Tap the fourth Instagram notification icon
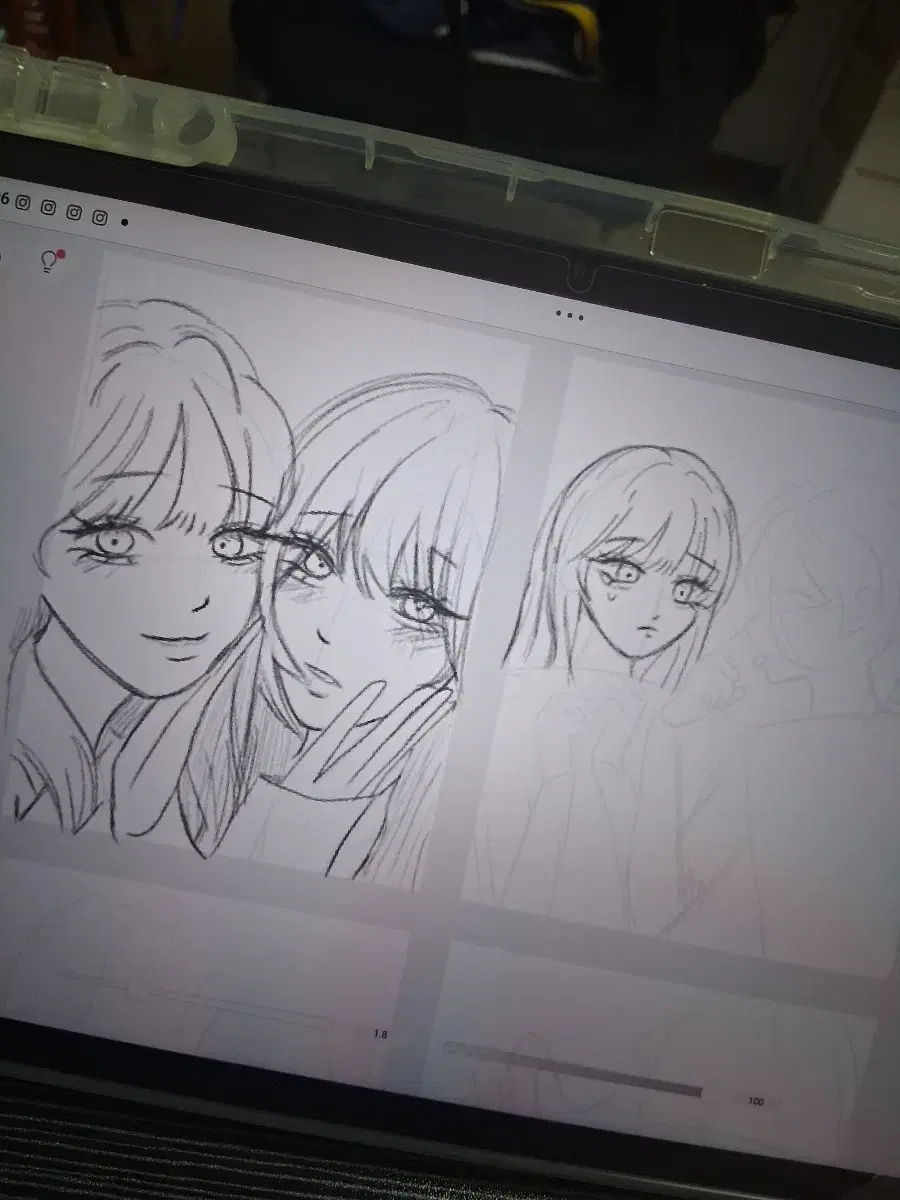 [99, 216]
